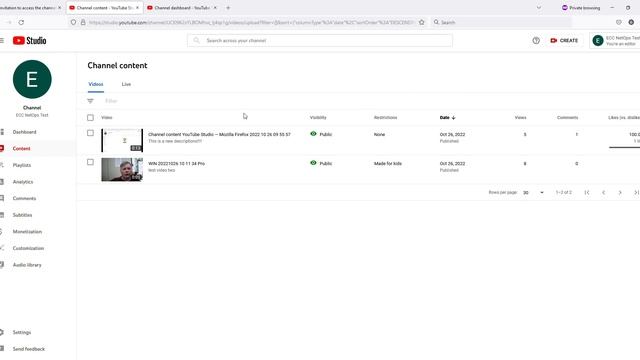This screenshot has height=360, width=640.
Task: Click the filter funnel icon
Action: pos(90,101)
